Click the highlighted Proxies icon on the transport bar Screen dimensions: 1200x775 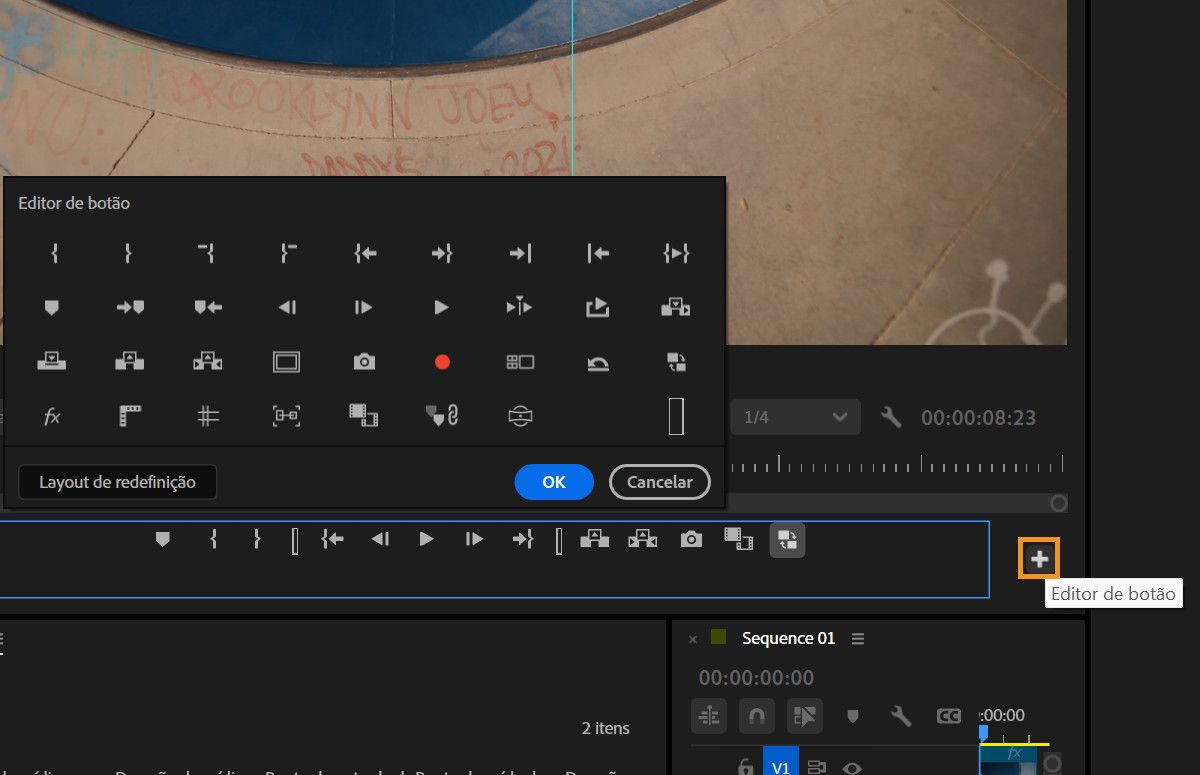coord(786,539)
